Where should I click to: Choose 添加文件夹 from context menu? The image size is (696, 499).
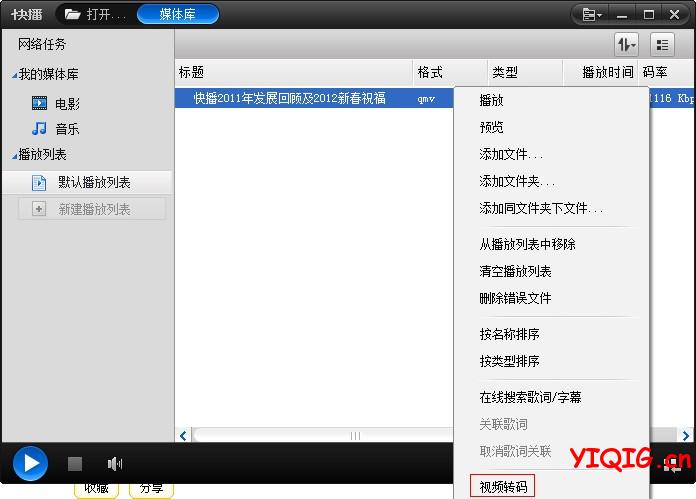[516, 181]
